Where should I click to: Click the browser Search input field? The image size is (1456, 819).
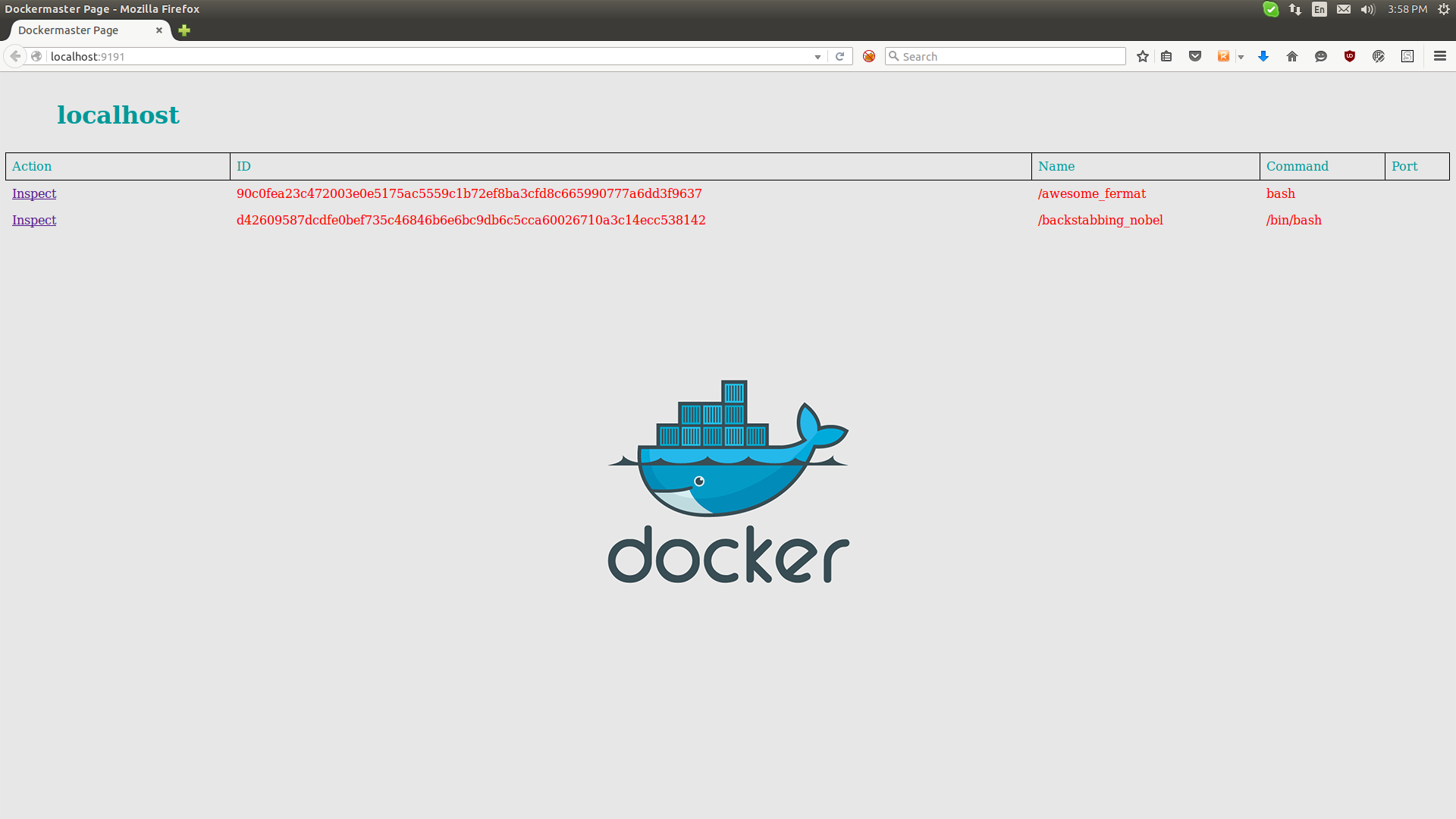pyautogui.click(x=1009, y=56)
